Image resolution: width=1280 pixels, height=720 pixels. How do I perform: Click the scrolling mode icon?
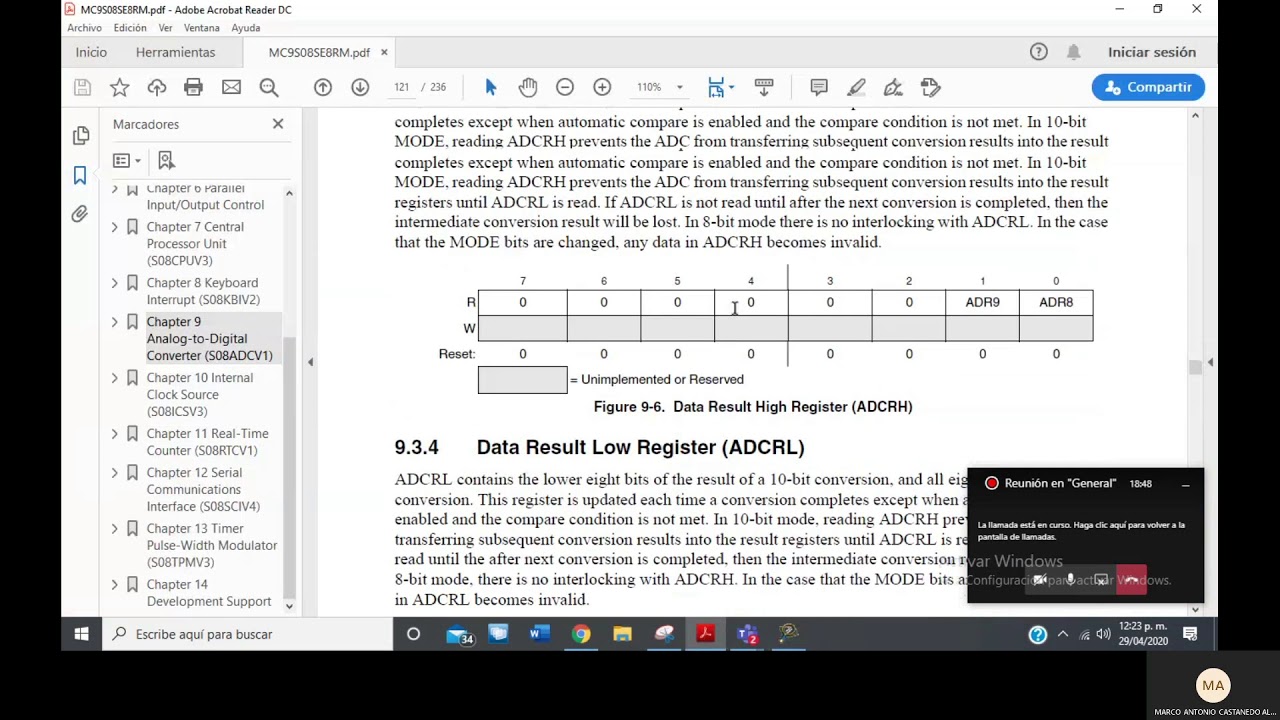click(764, 87)
